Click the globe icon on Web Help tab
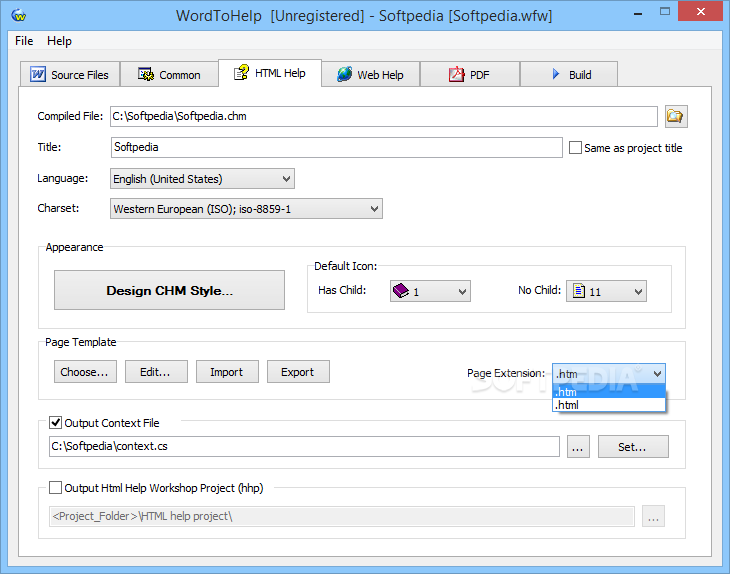Viewport: 730px width, 574px height. 345,74
